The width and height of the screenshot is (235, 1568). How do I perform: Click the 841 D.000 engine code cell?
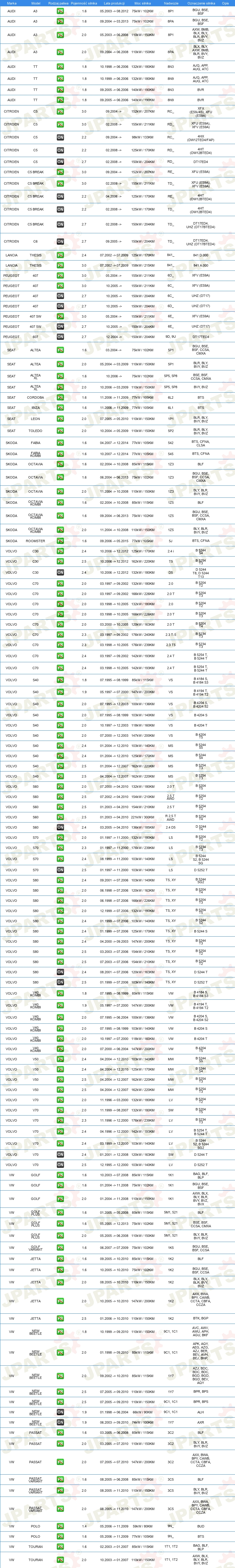pyautogui.click(x=201, y=255)
